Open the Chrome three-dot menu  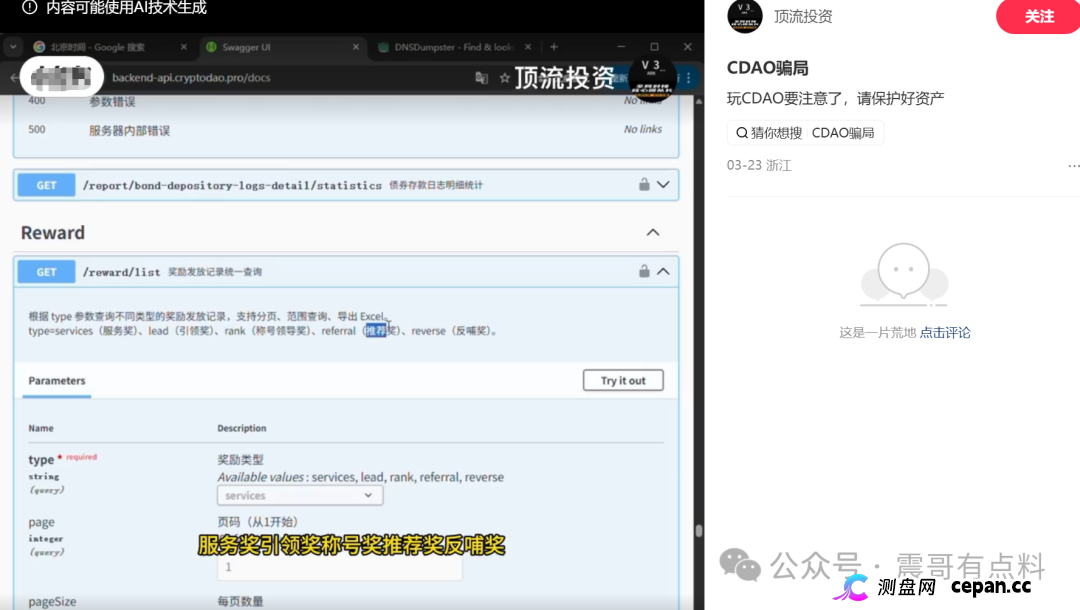point(688,78)
